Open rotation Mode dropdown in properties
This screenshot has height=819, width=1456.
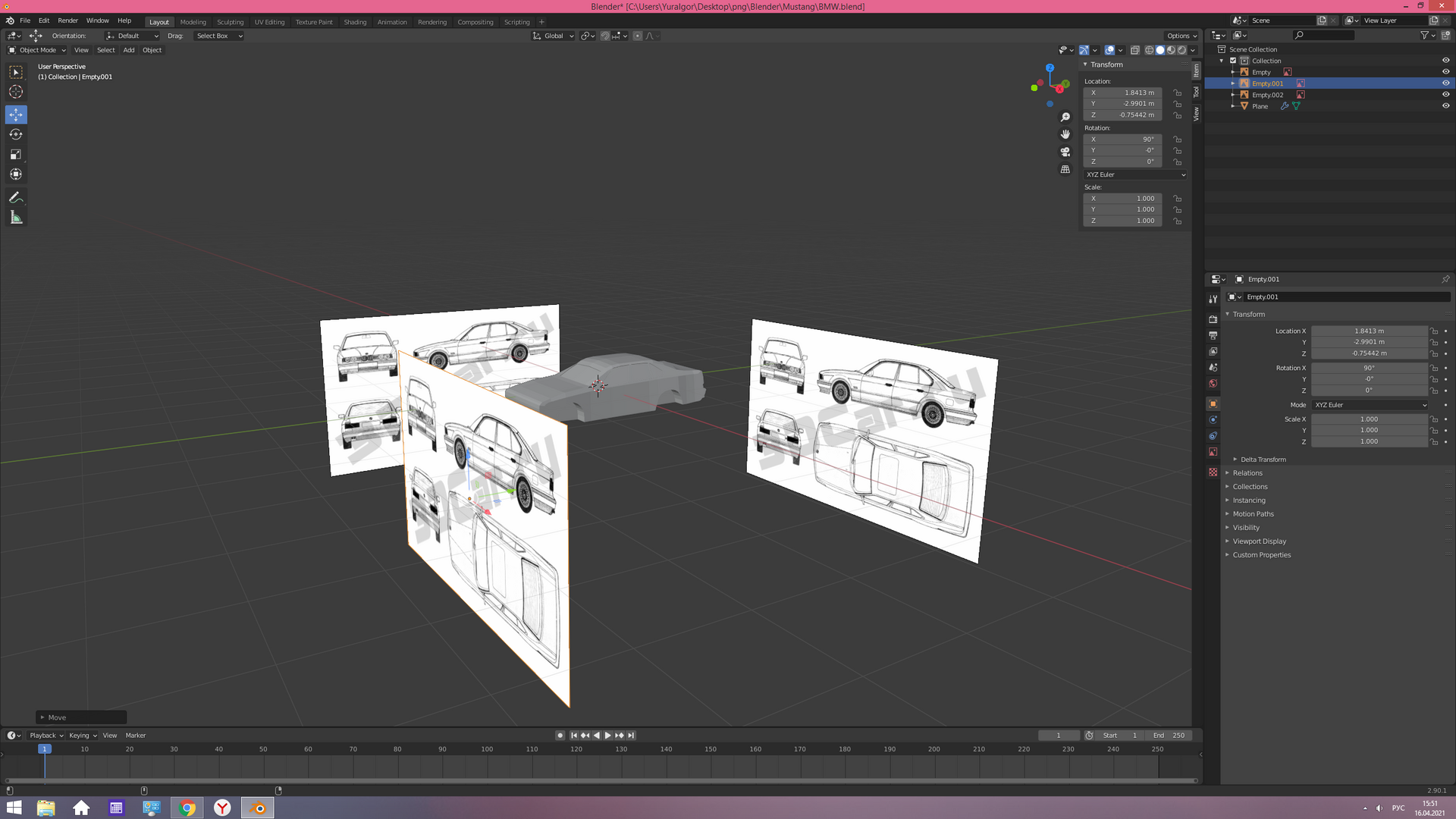tap(1370, 405)
